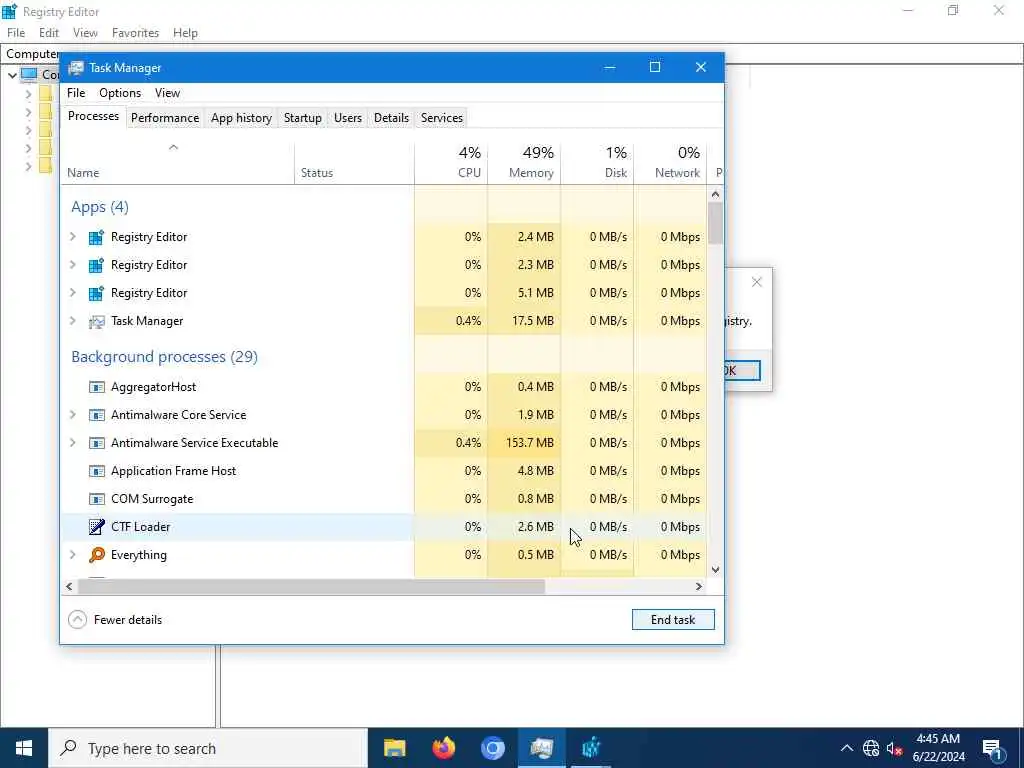The width and height of the screenshot is (1024, 768).
Task: Close the registry message dialog
Action: click(756, 282)
